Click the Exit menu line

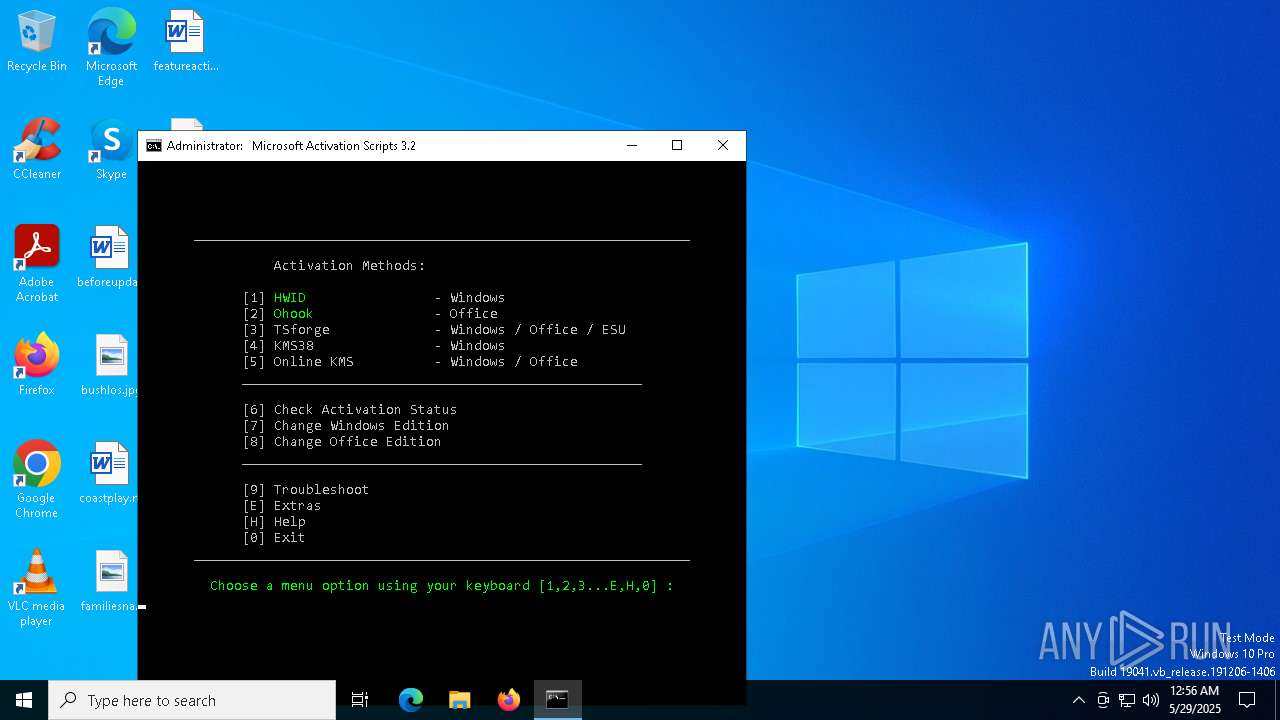pyautogui.click(x=274, y=538)
